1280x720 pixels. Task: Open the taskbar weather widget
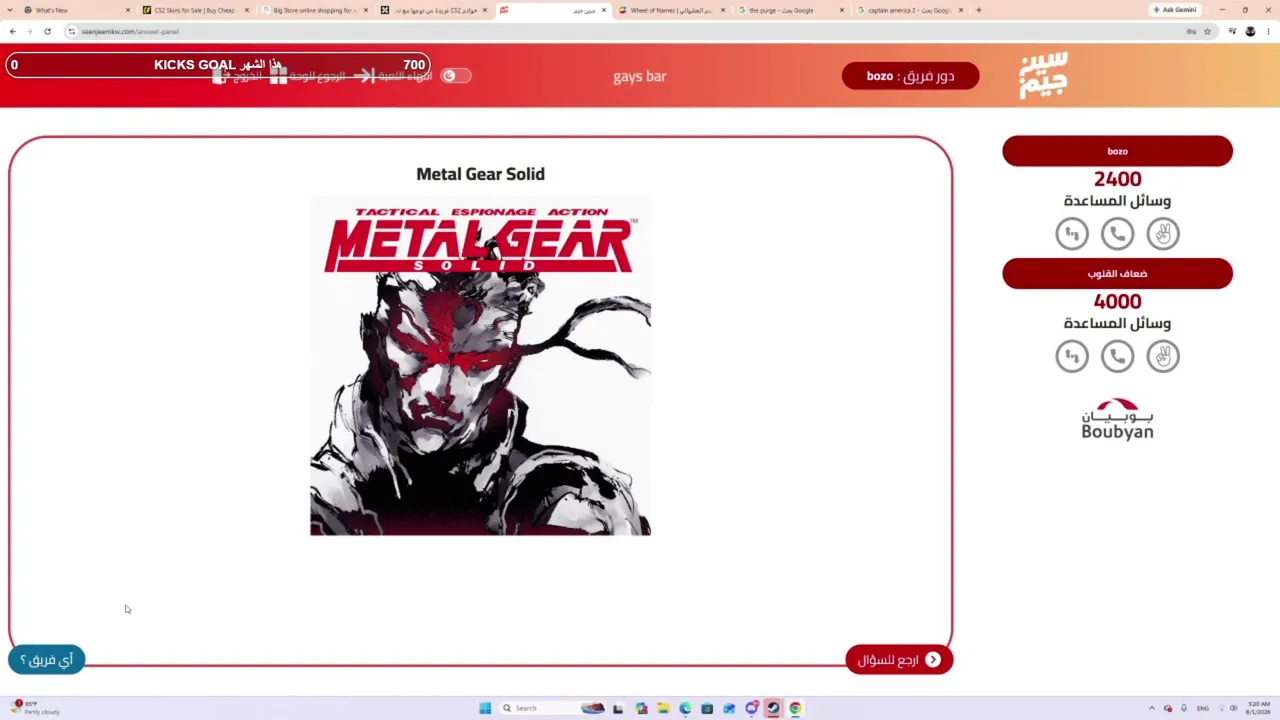(x=36, y=708)
